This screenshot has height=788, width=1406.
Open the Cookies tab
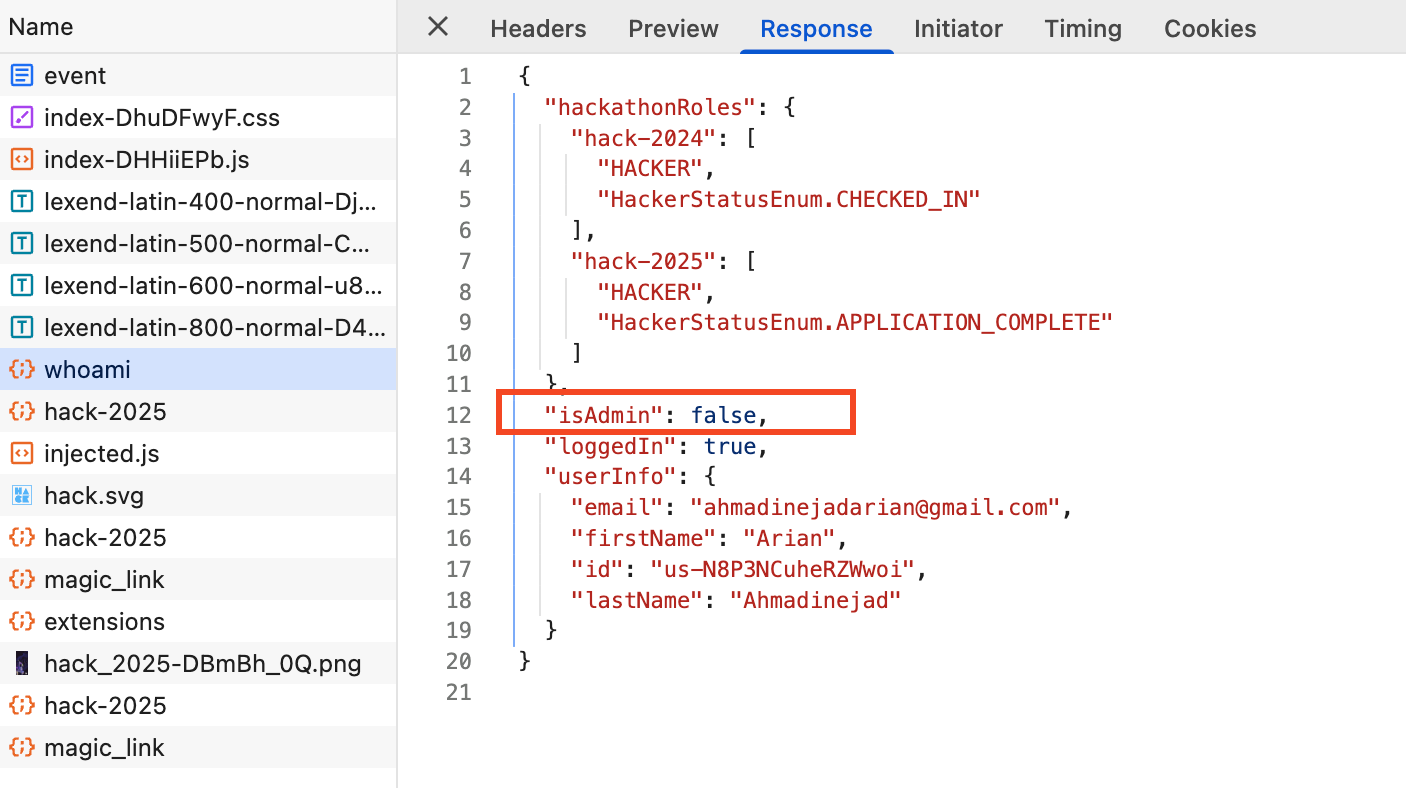tap(1209, 28)
